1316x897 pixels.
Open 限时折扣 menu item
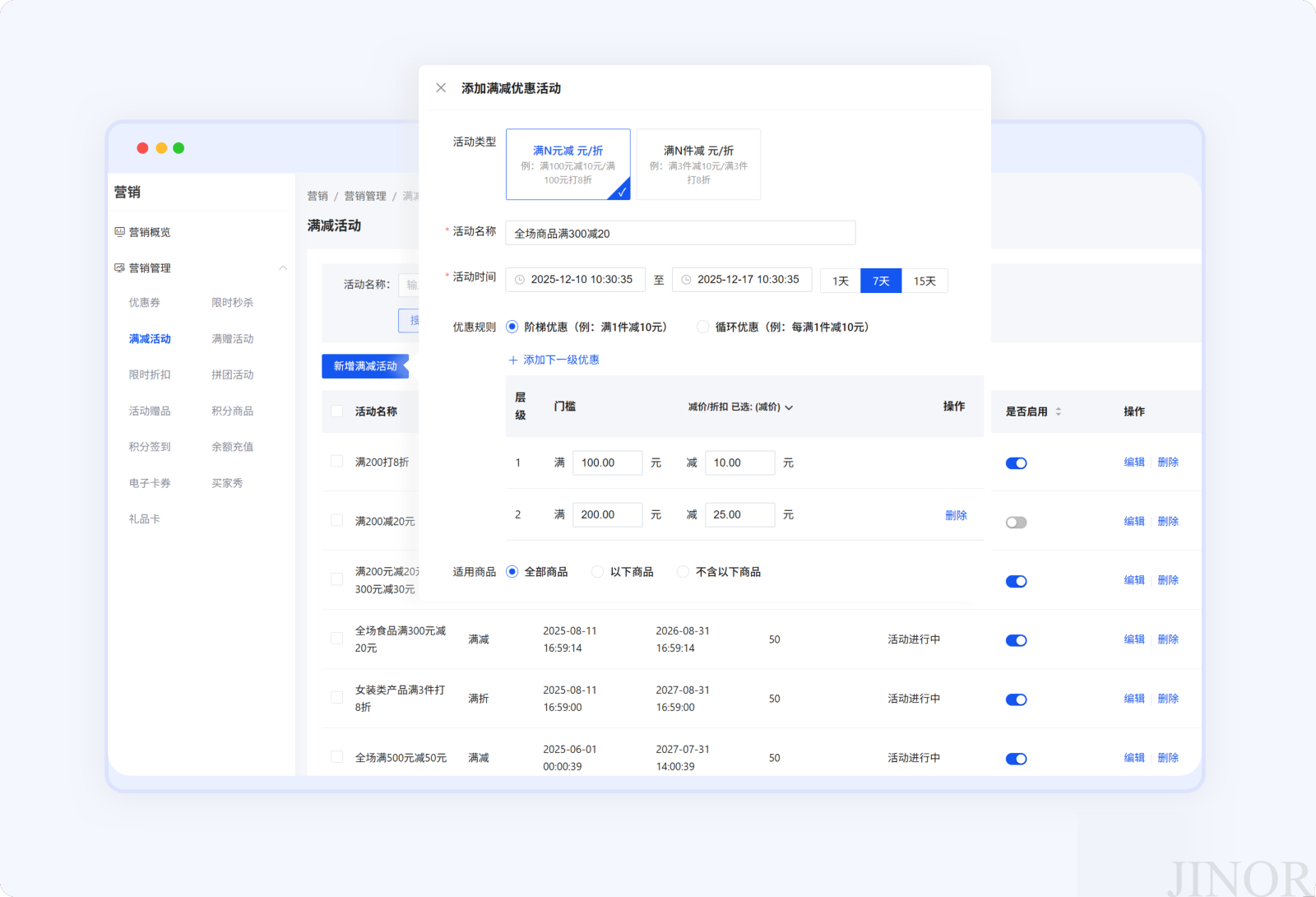coord(150,374)
